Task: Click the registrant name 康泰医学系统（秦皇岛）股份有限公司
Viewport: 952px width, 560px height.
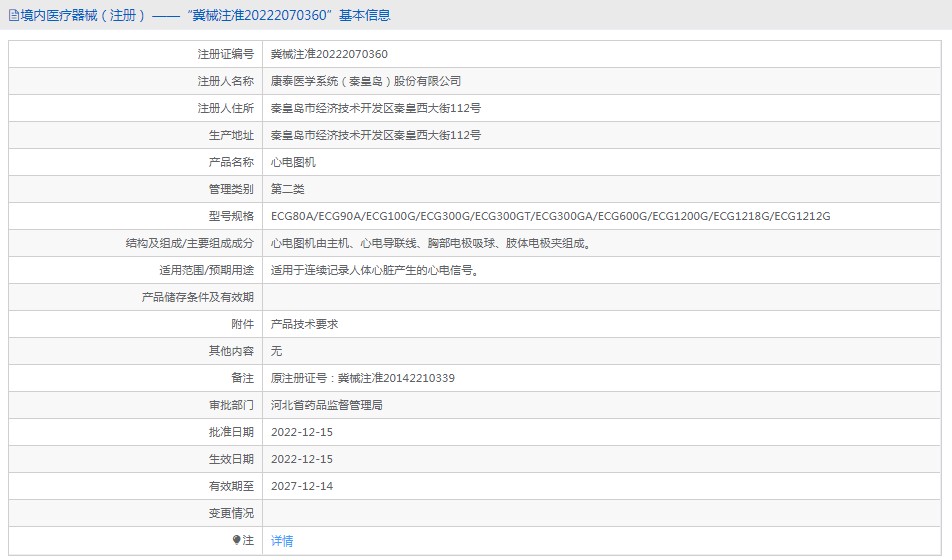Action: pyautogui.click(x=366, y=81)
